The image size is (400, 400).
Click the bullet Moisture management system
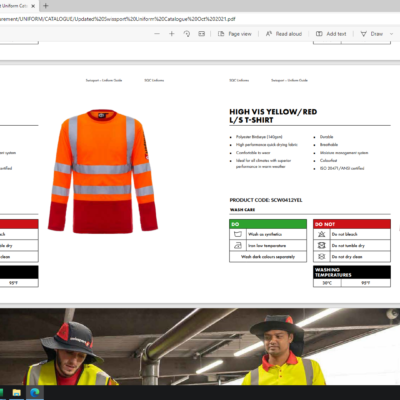[344, 153]
